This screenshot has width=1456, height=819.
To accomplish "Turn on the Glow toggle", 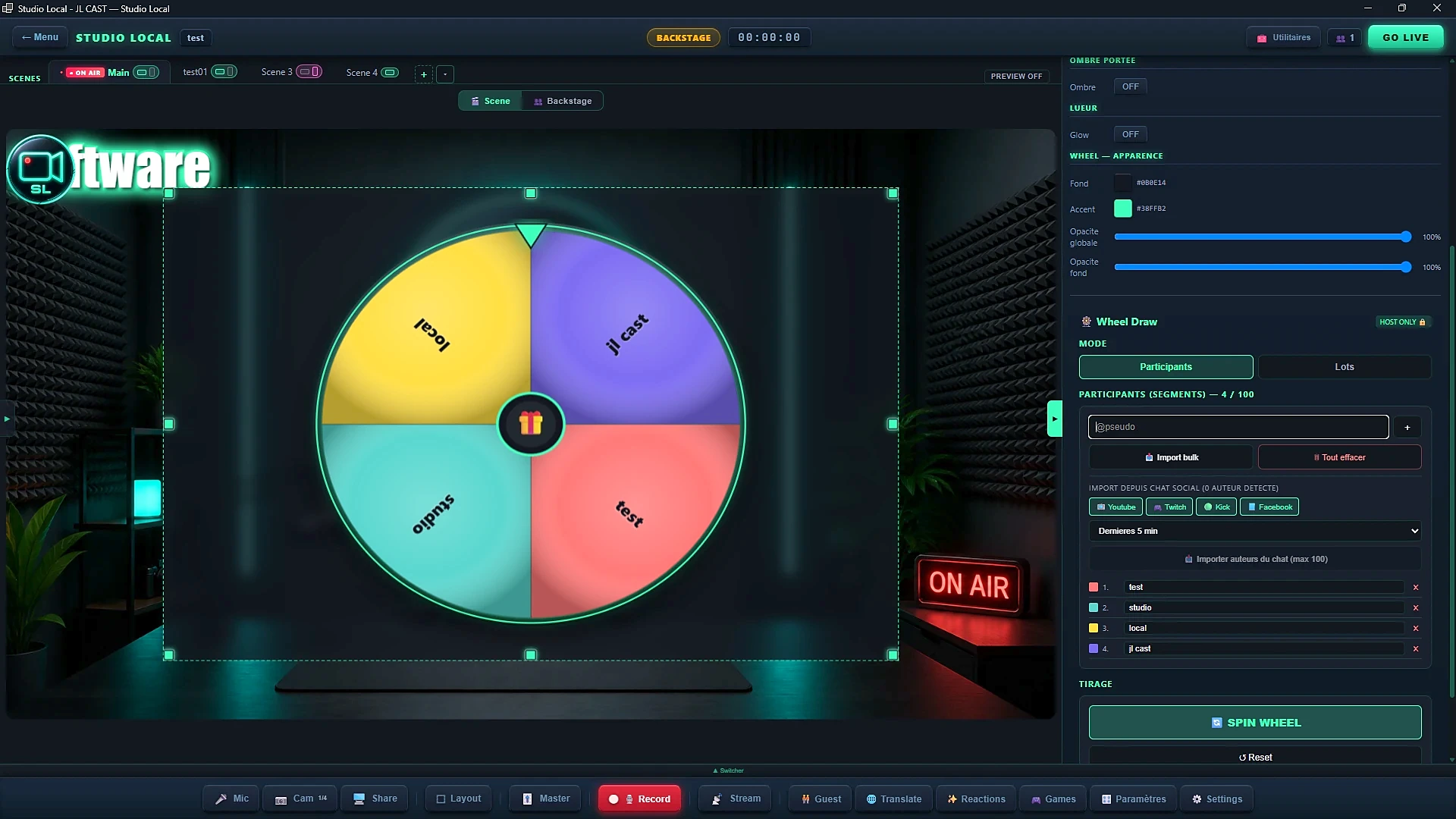I will pyautogui.click(x=1130, y=134).
